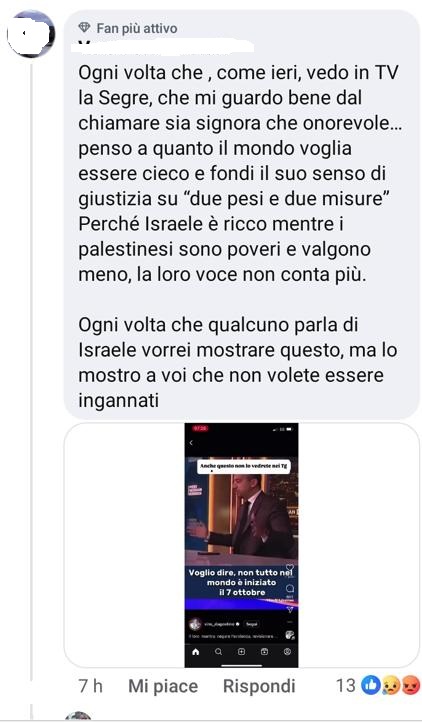Click Rispondi to reply to comment
Viewport: 422px width, 723px height.
pyautogui.click(x=259, y=686)
